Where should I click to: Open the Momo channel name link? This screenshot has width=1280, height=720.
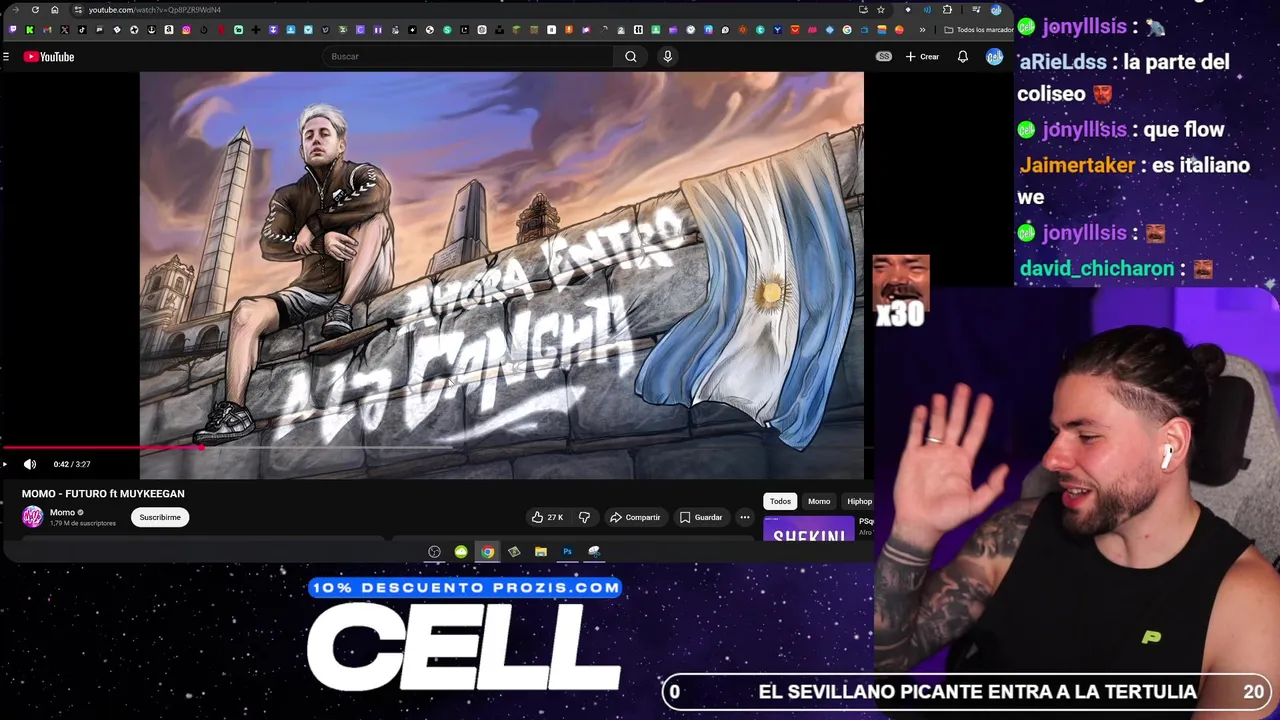point(62,512)
